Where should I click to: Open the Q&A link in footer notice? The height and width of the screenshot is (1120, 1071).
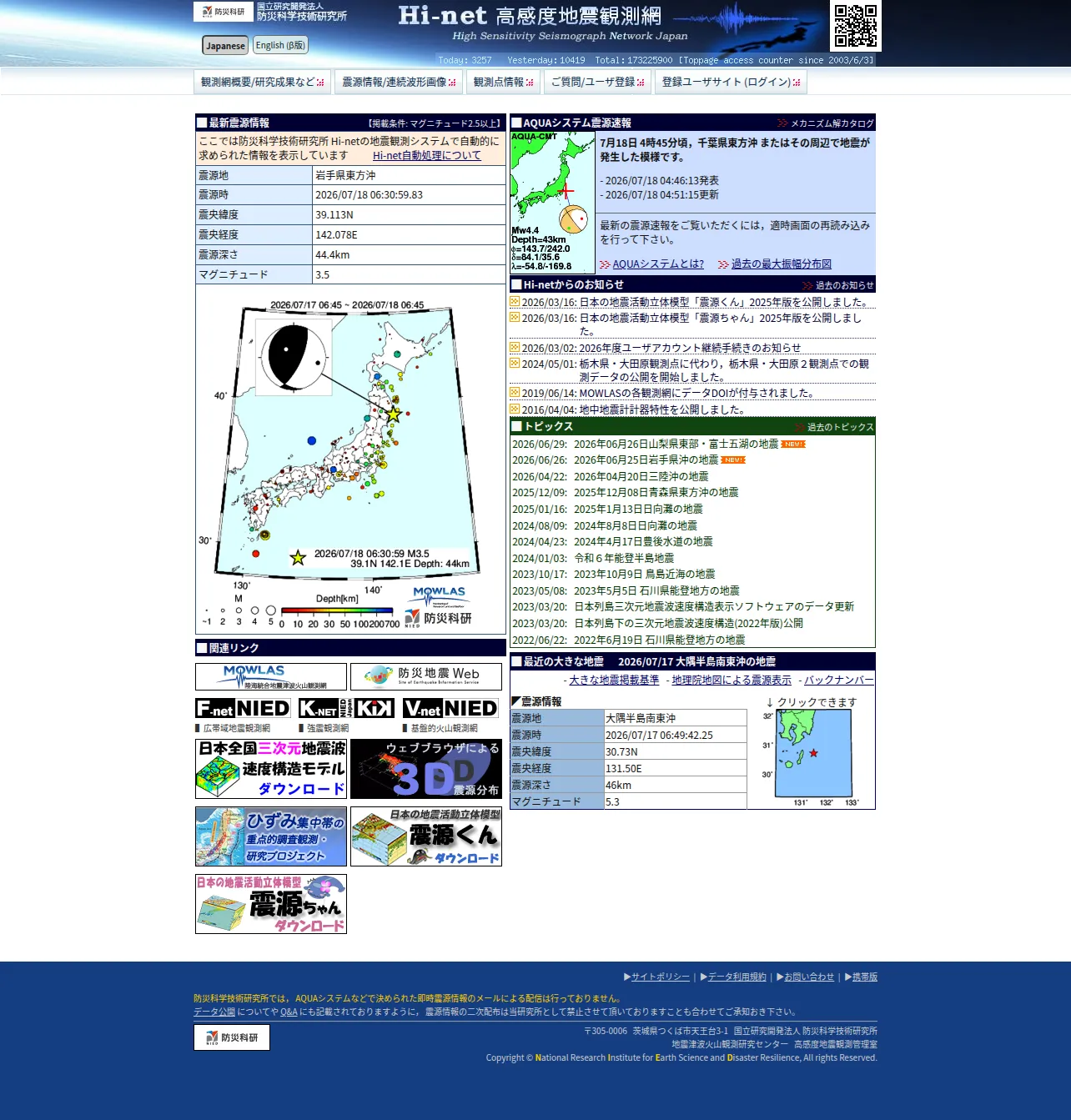tap(289, 1012)
